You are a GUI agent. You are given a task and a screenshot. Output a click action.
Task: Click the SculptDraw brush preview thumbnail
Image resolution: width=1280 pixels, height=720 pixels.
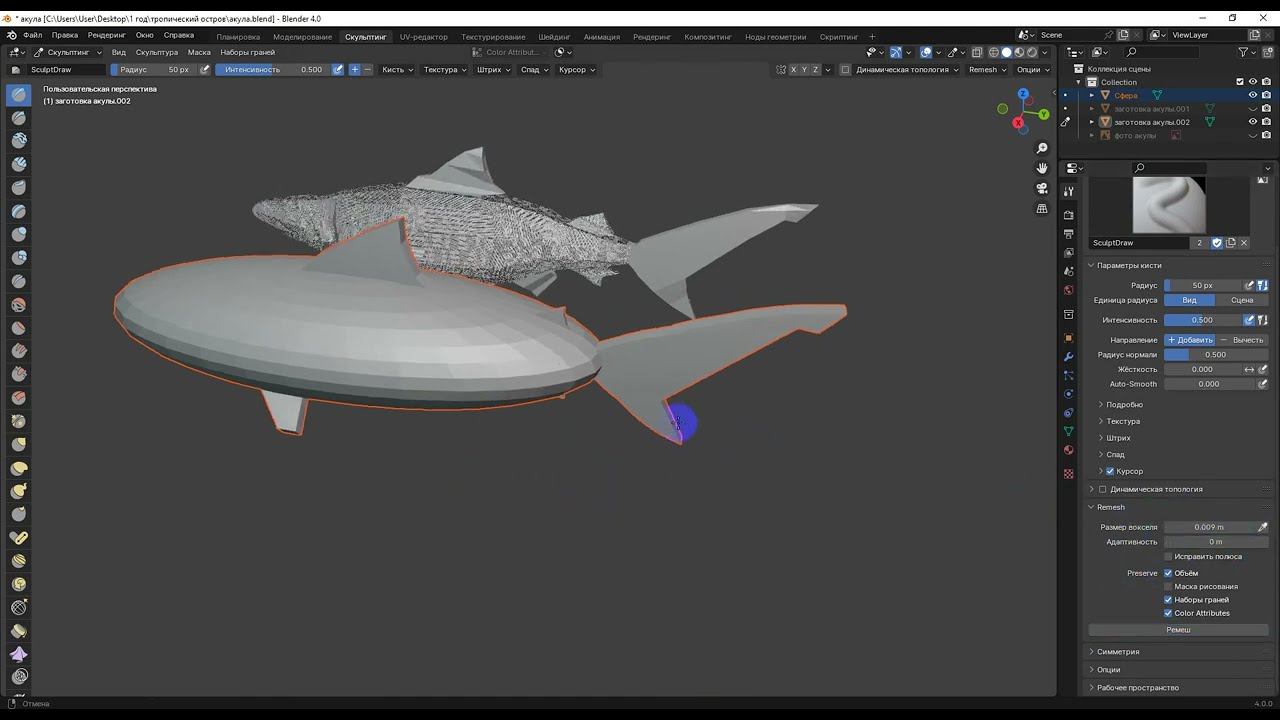[1168, 205]
